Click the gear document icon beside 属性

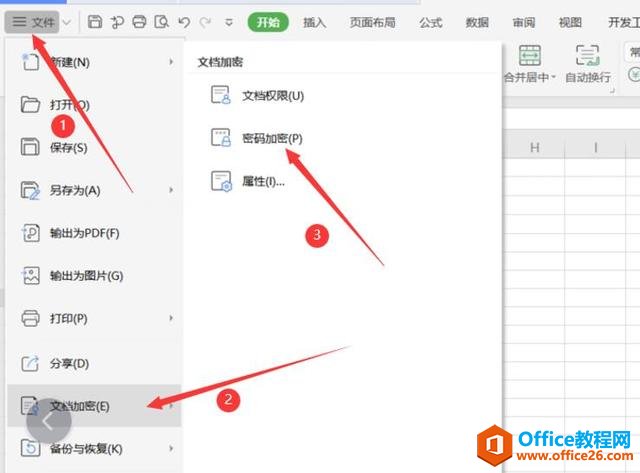tap(221, 181)
